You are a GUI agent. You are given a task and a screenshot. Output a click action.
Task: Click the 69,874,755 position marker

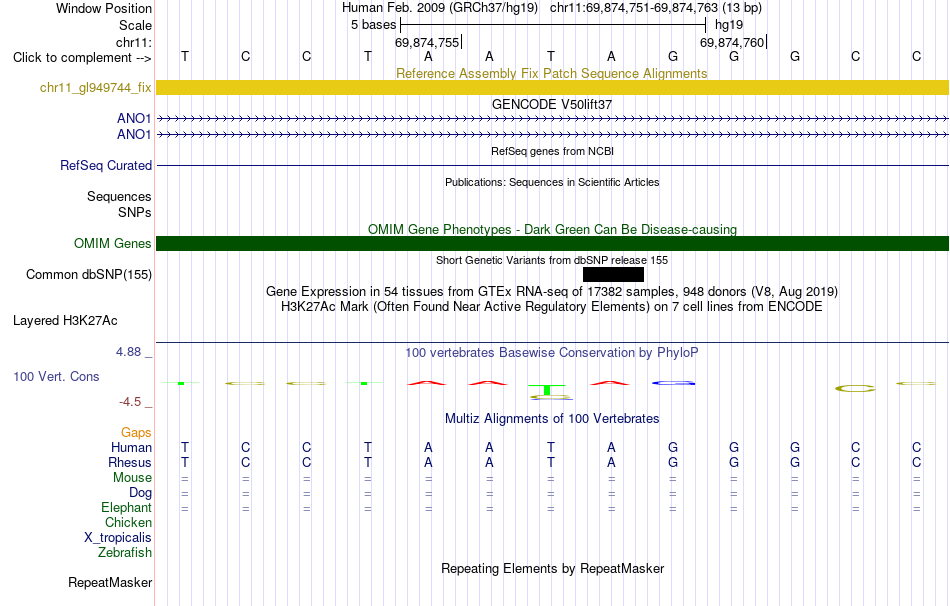coord(428,42)
